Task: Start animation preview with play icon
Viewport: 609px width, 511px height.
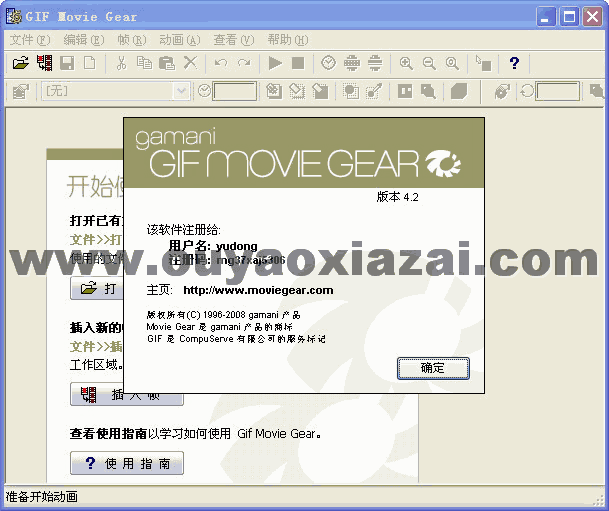Action: (x=275, y=63)
